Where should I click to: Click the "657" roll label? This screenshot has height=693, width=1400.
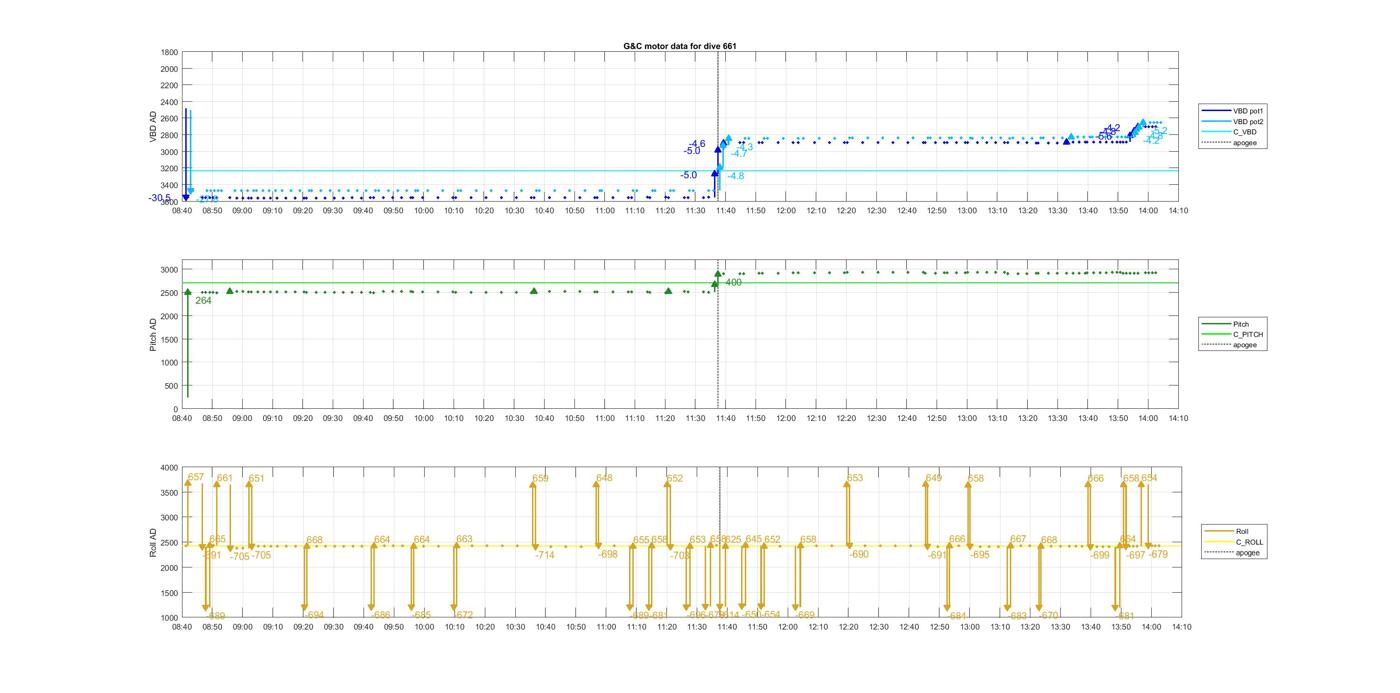pos(196,477)
